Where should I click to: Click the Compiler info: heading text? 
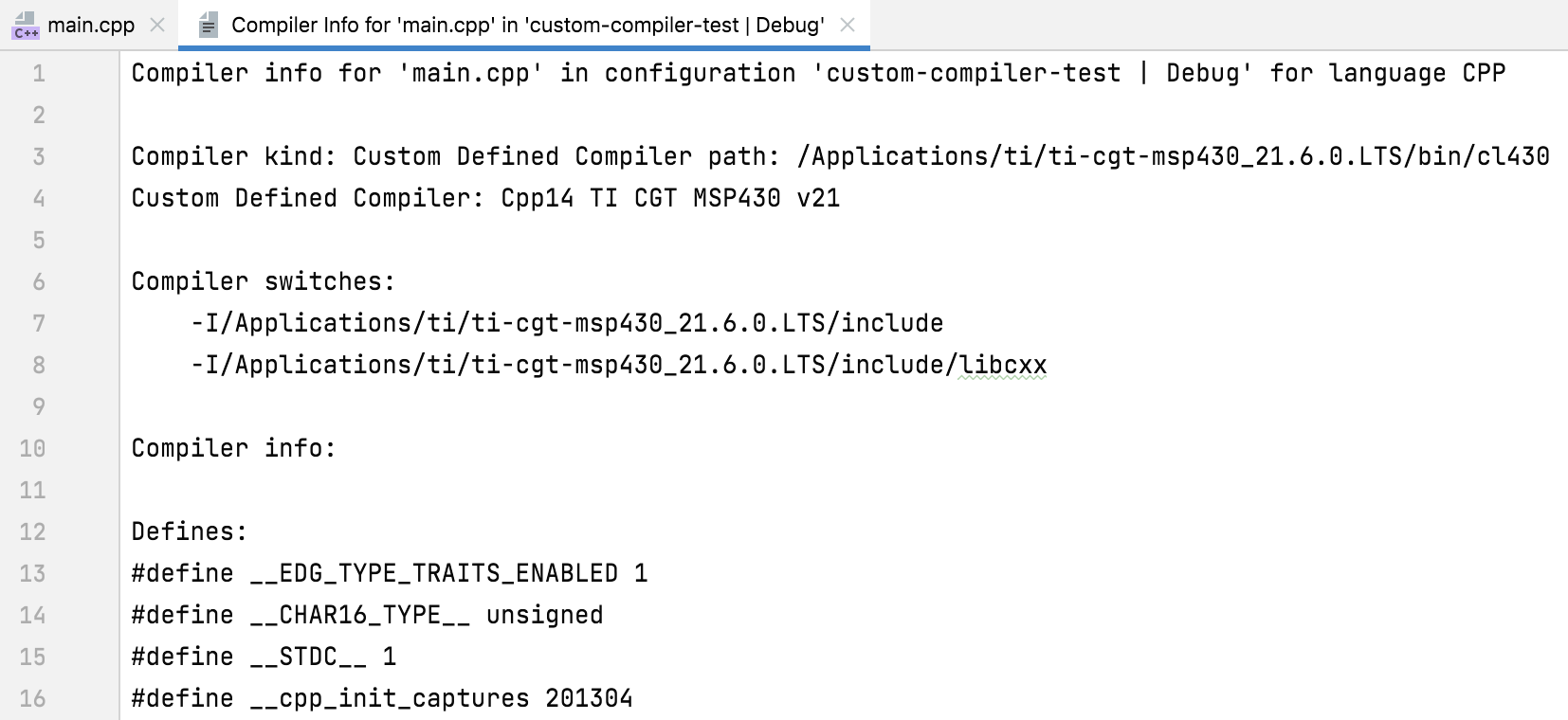click(x=233, y=448)
